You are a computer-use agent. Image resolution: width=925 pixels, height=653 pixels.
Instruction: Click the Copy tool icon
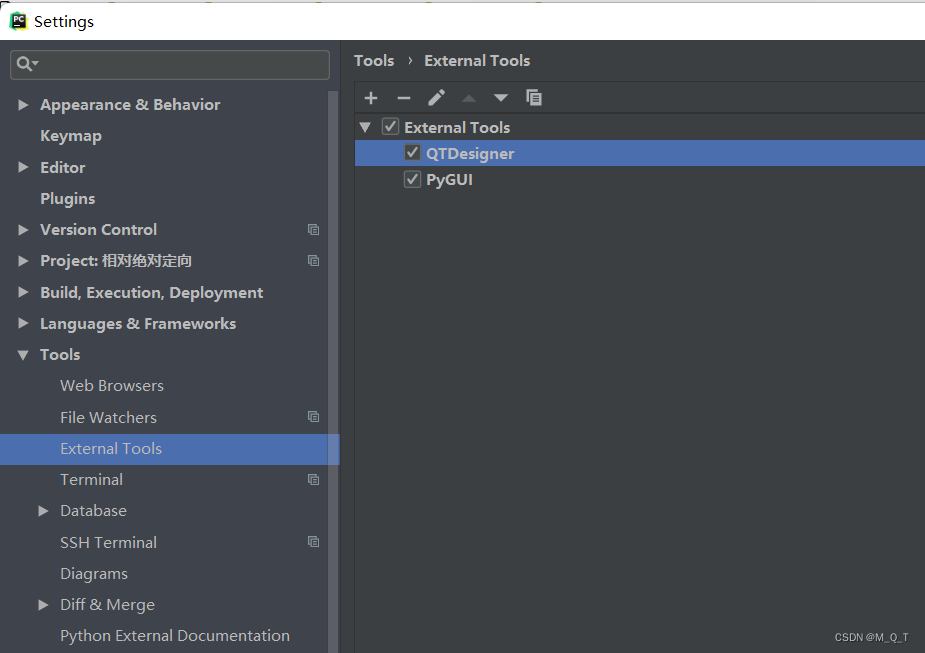pos(534,98)
